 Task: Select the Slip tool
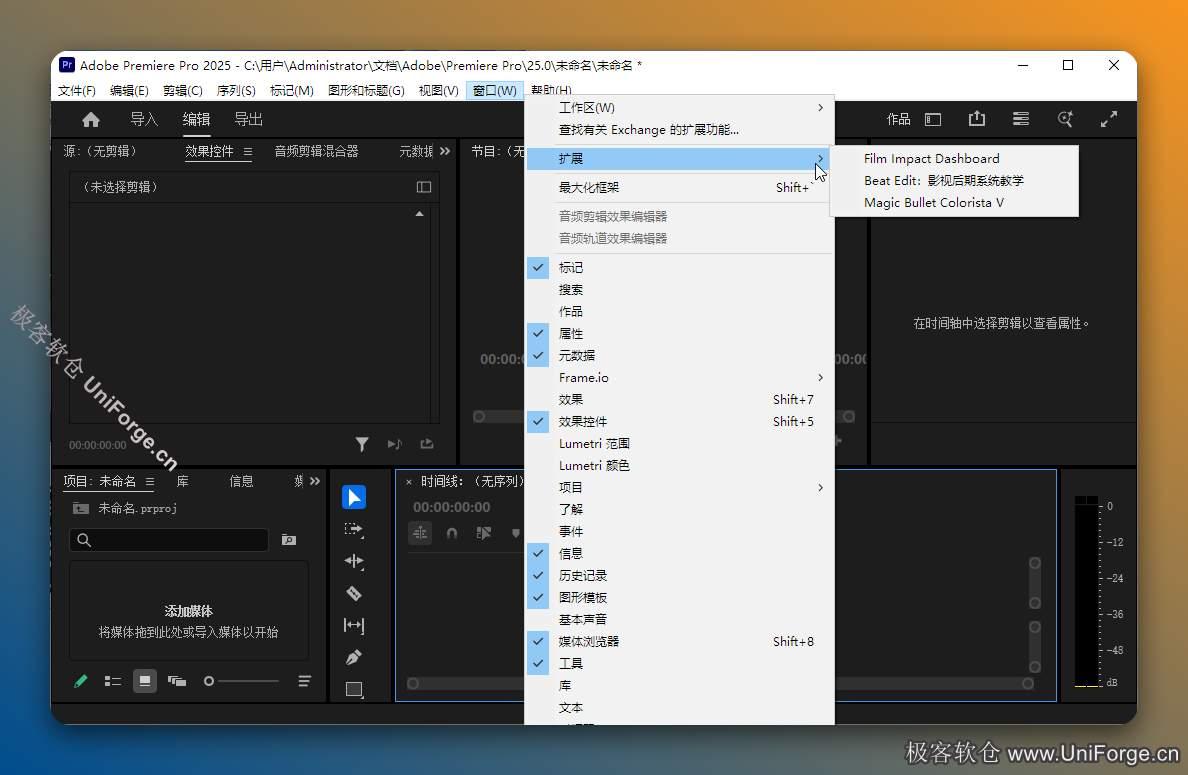354,625
